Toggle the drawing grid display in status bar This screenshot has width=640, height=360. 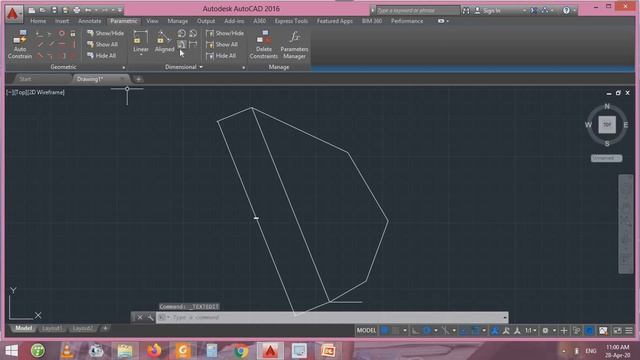pos(384,330)
